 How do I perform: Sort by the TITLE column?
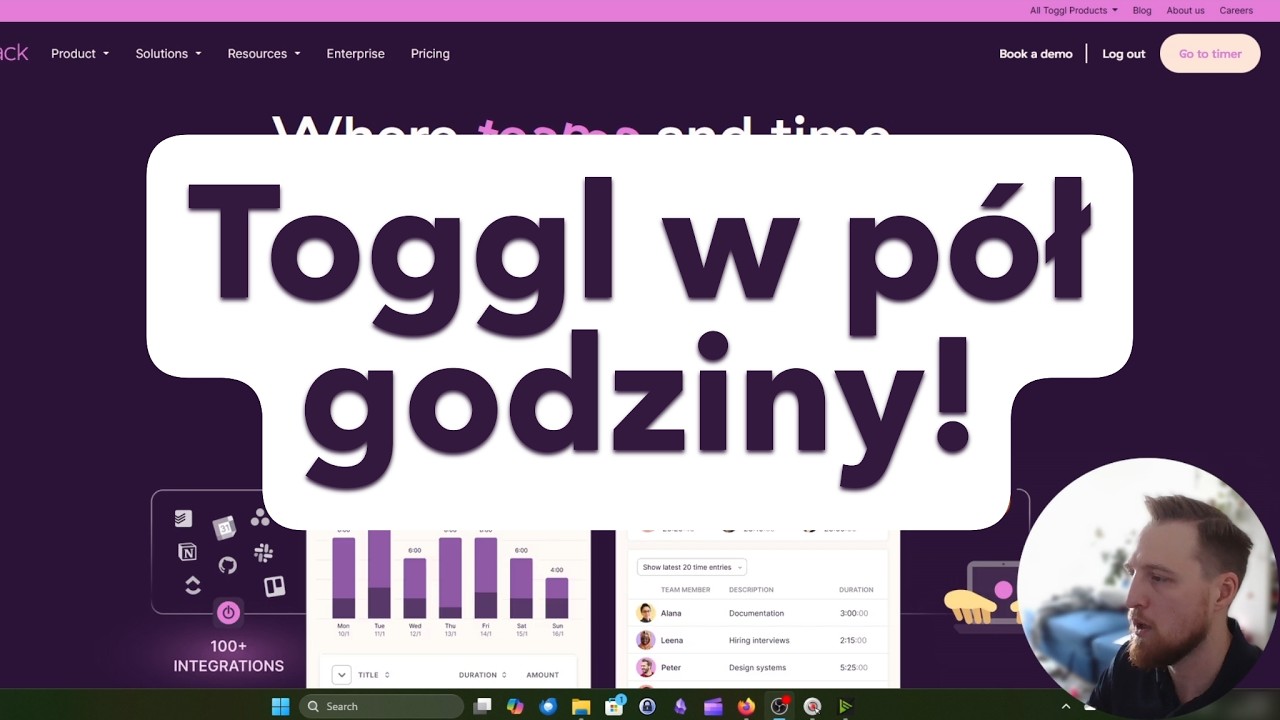coord(374,675)
